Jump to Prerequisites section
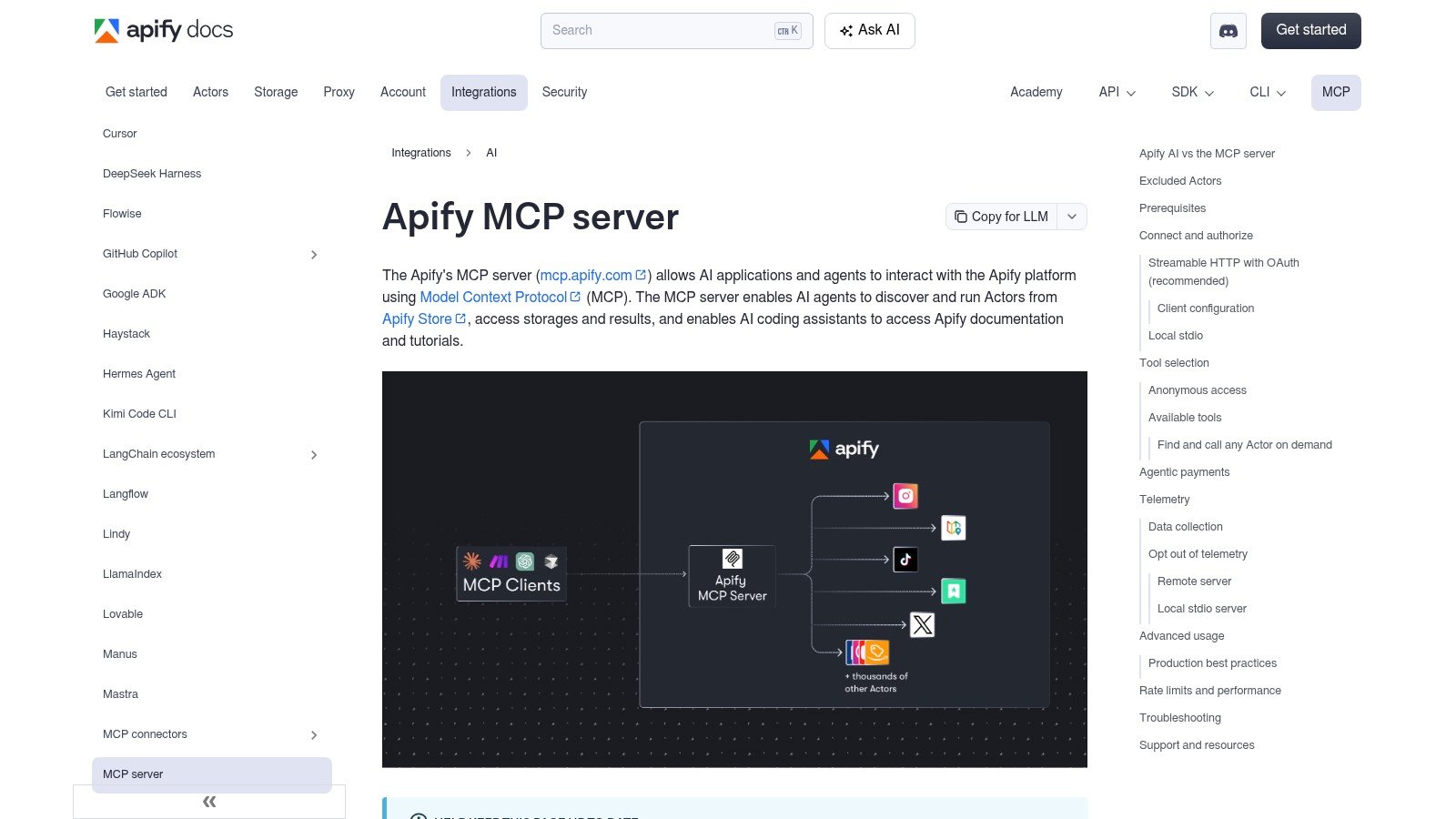This screenshot has width=1456, height=819. coord(1172,208)
